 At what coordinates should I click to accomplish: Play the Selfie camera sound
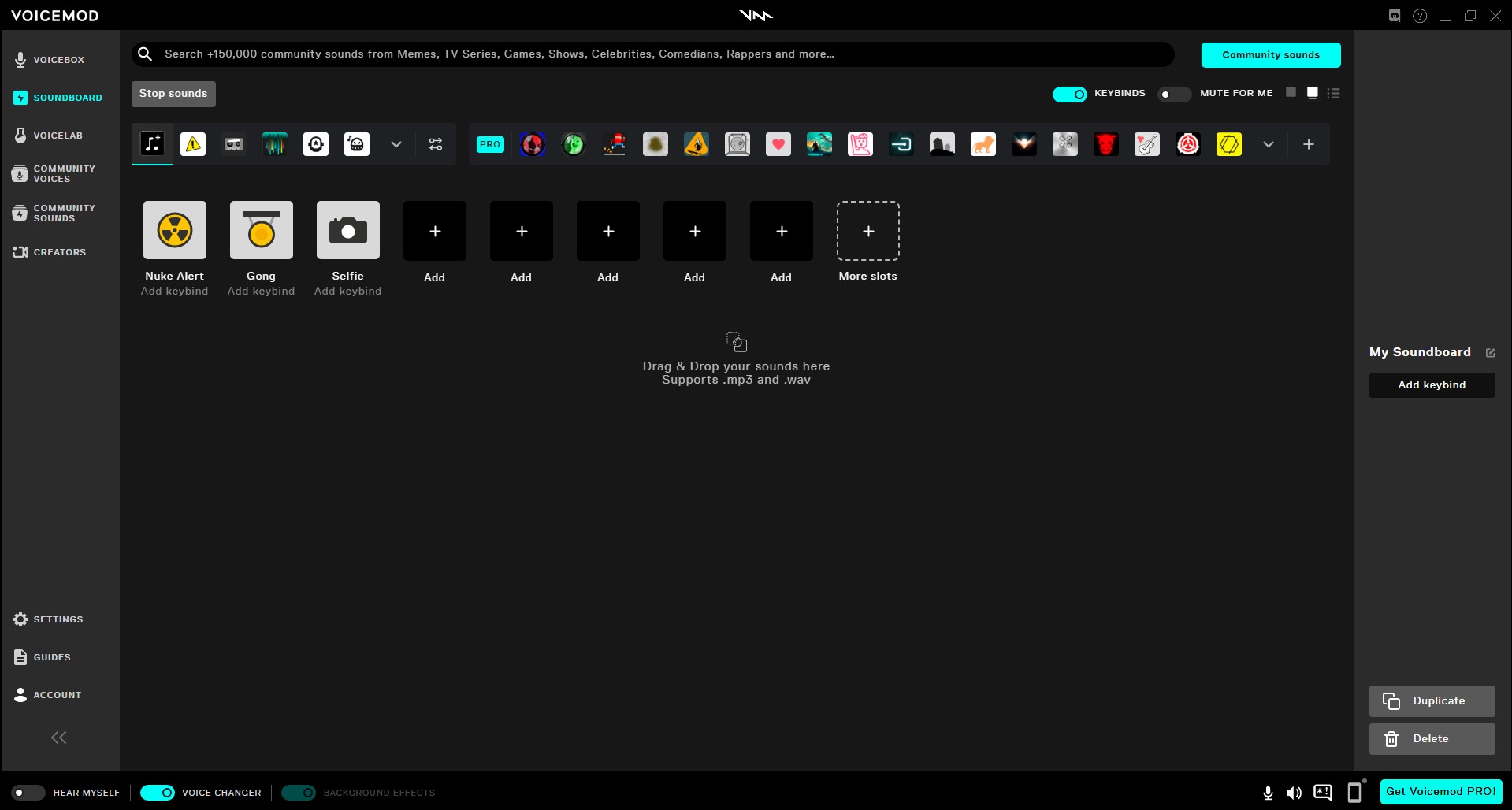pyautogui.click(x=348, y=230)
